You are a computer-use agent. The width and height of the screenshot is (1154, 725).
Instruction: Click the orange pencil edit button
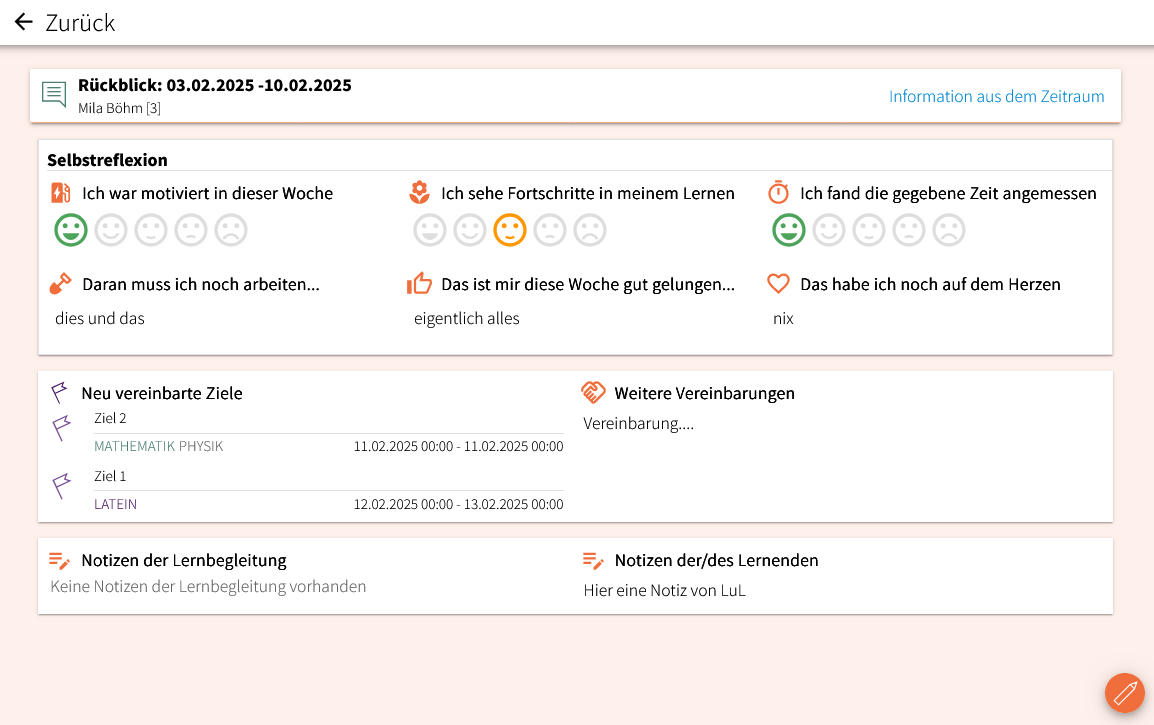click(x=1125, y=693)
